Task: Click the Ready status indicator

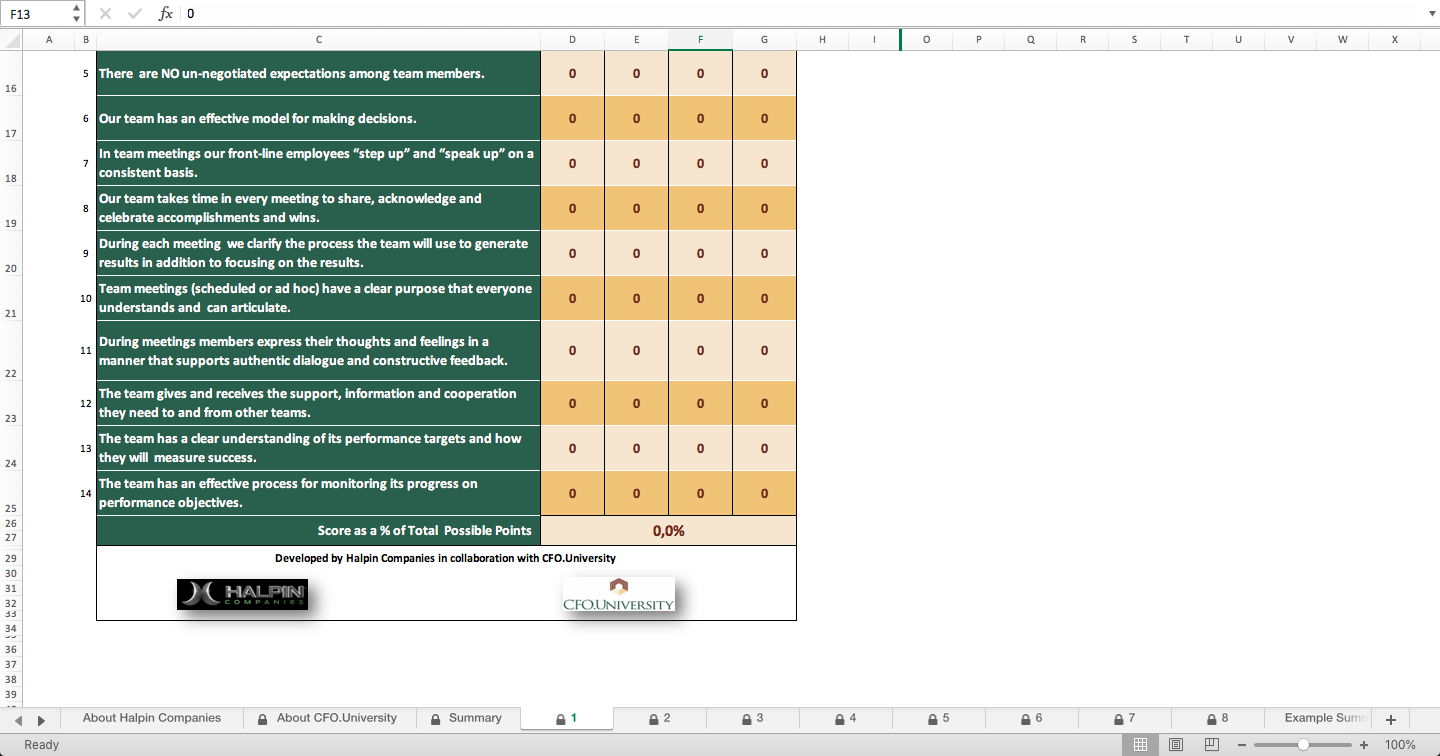Action: 41,745
